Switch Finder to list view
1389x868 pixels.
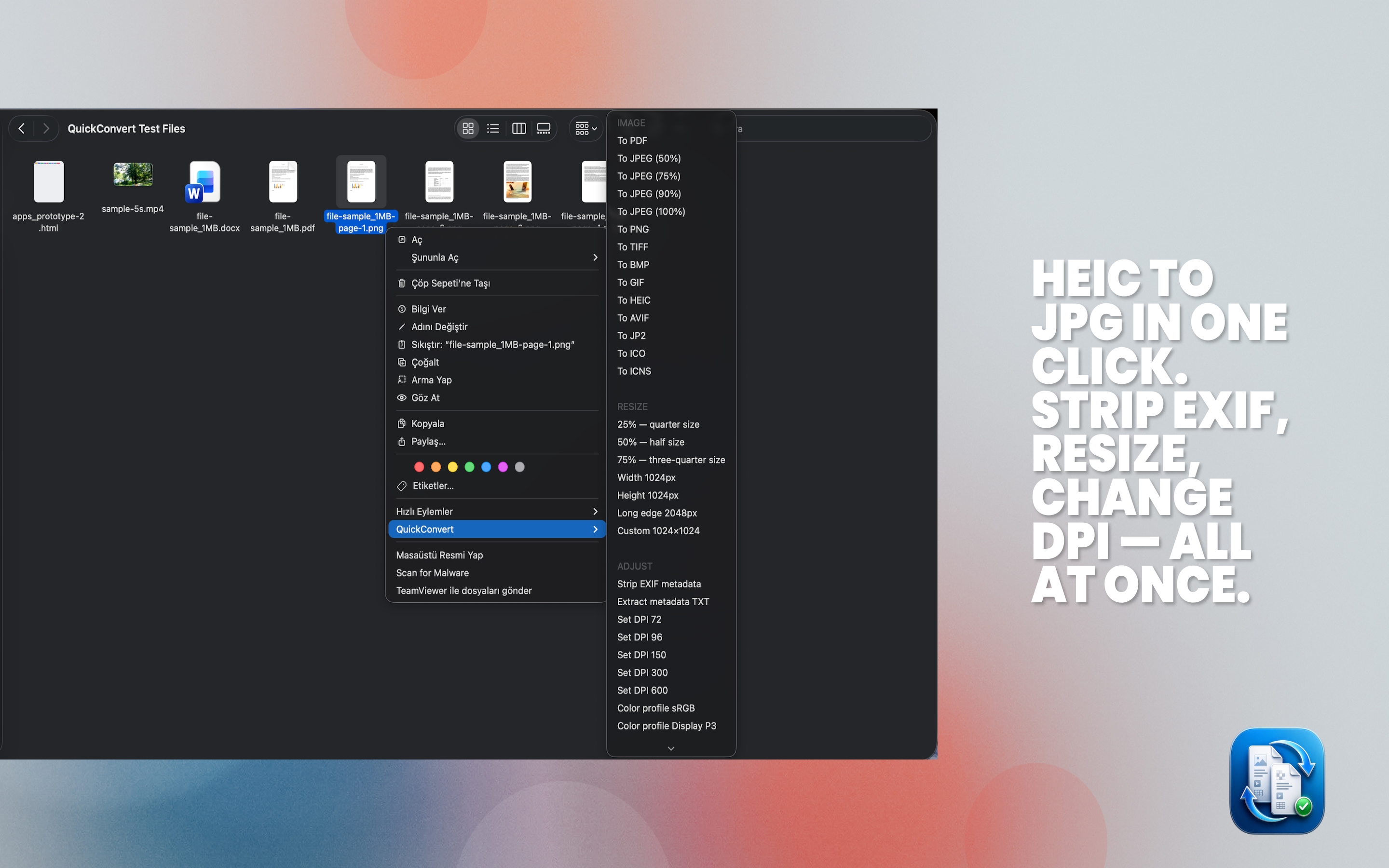(x=493, y=129)
